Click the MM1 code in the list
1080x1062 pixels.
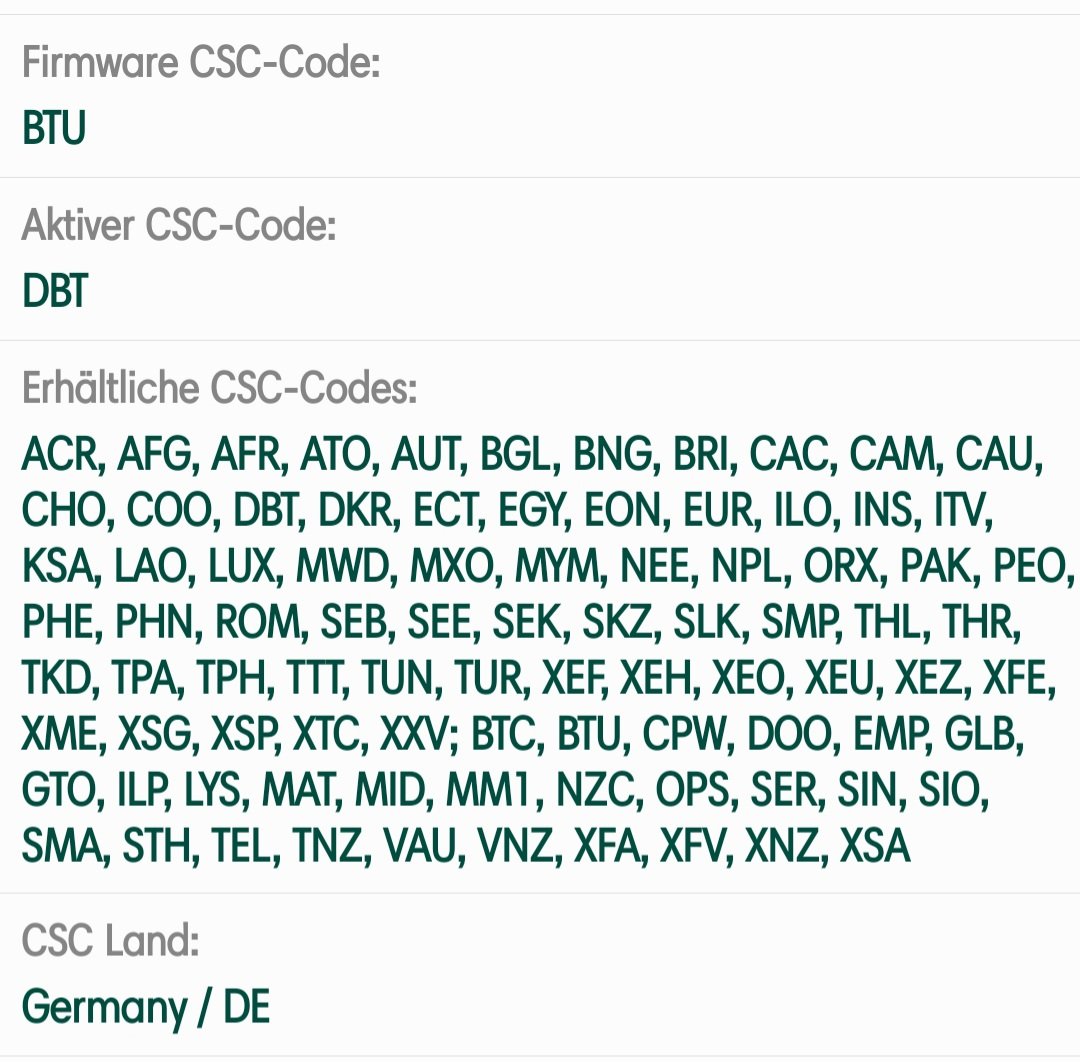coord(490,790)
